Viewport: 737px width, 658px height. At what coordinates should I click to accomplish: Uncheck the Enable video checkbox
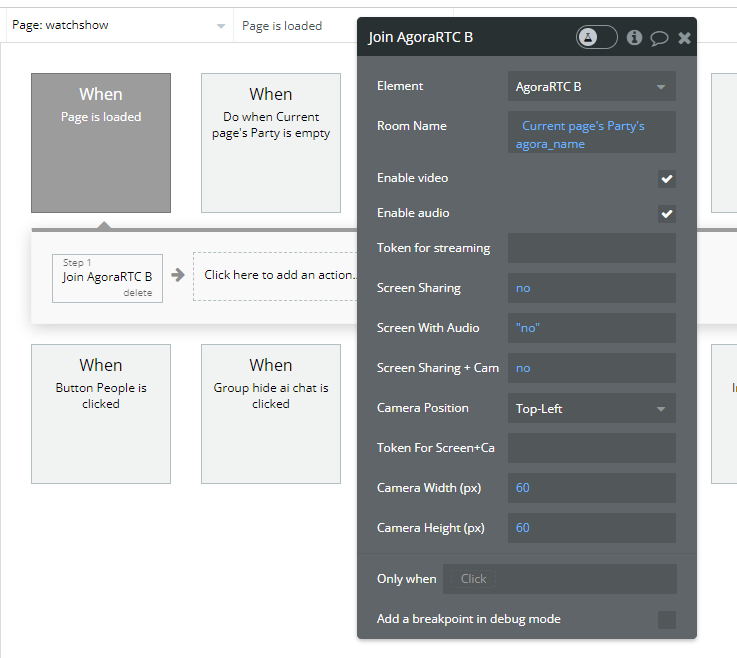(x=666, y=179)
